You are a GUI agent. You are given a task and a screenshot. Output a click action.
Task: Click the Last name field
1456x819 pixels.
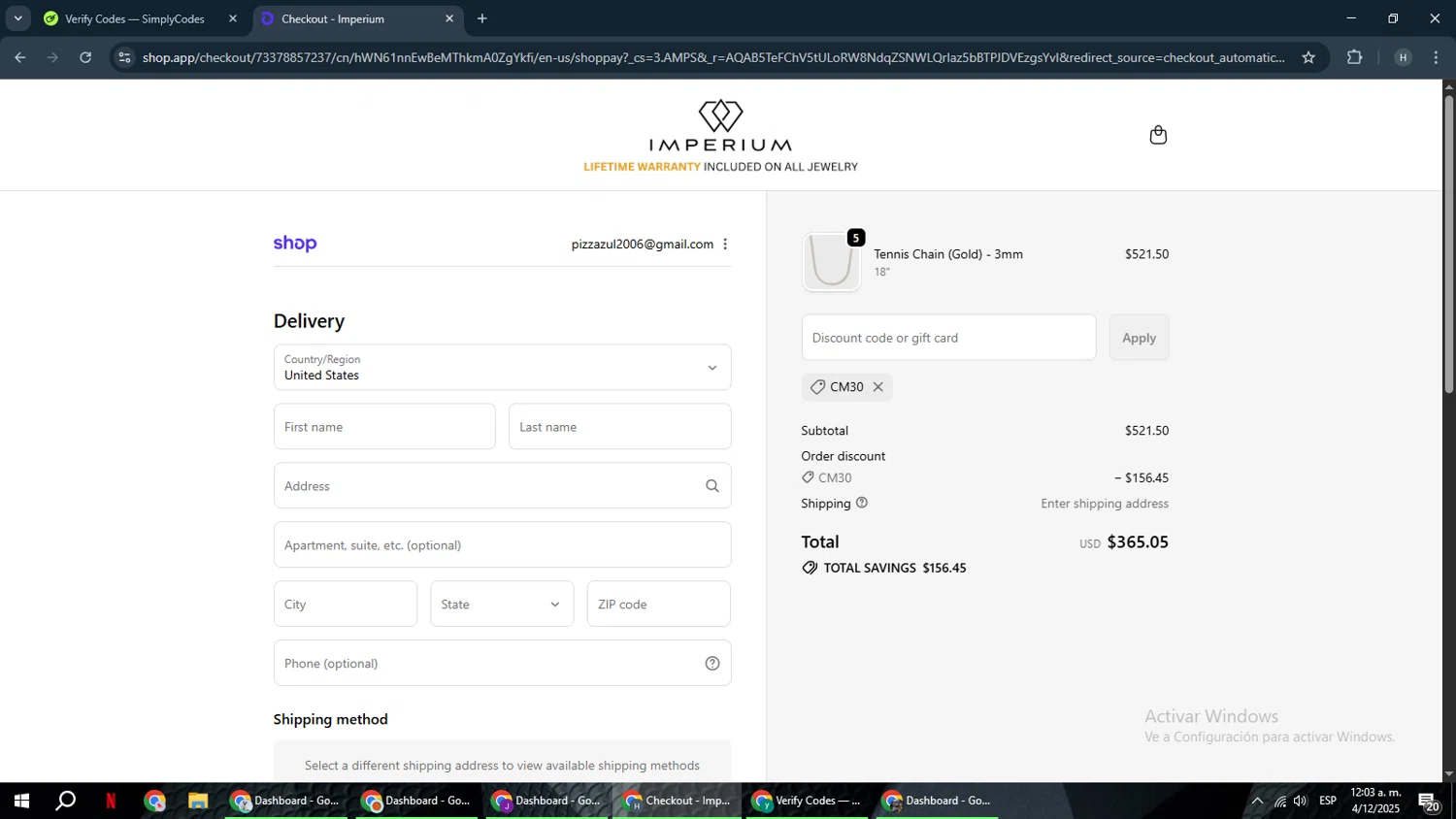tap(619, 427)
